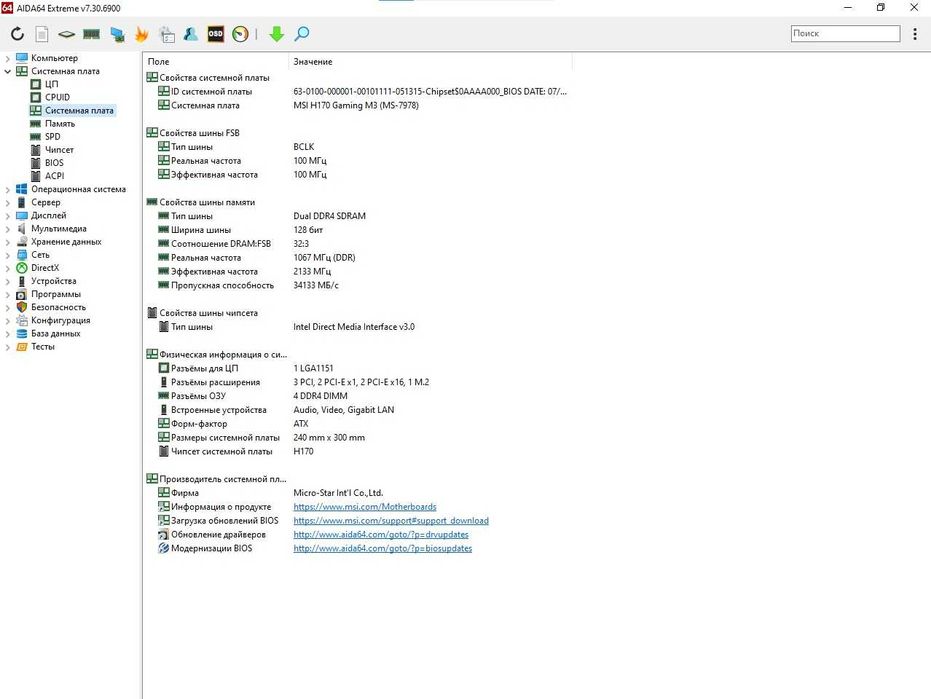Click the green download arrow icon
931x699 pixels.
pos(277,34)
